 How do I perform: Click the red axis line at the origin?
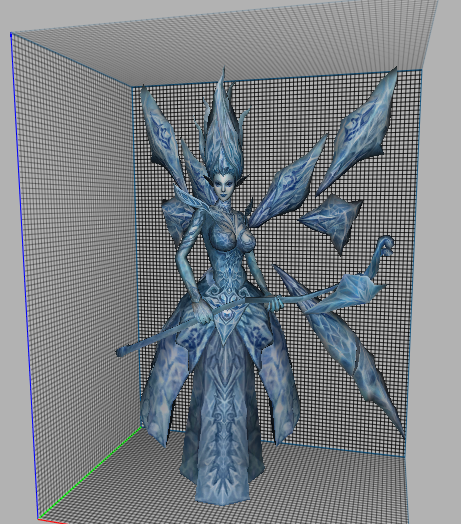[53, 521]
